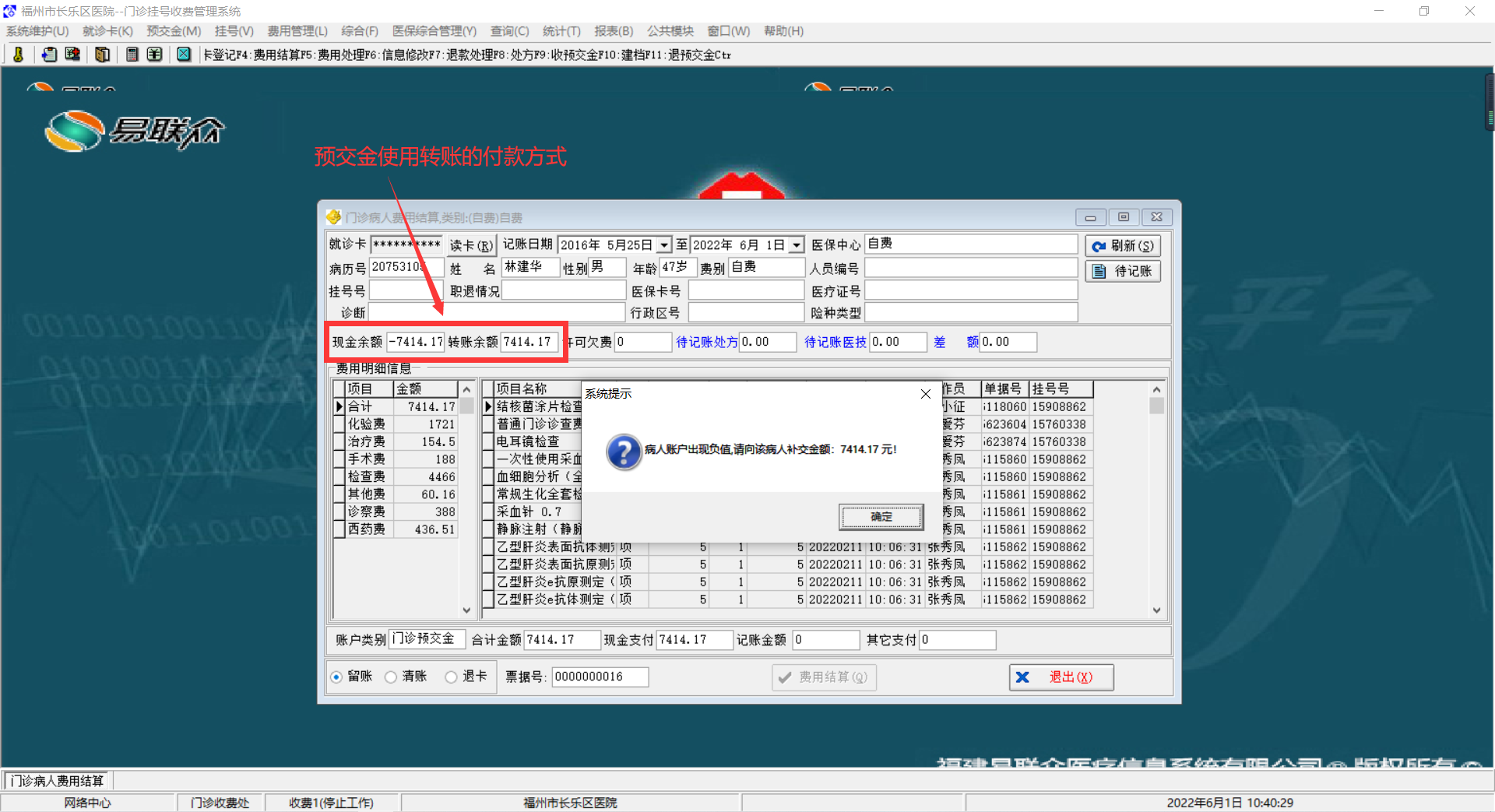Open the 挂号(V) menu
Screen dimensions: 1495x812
[234, 31]
